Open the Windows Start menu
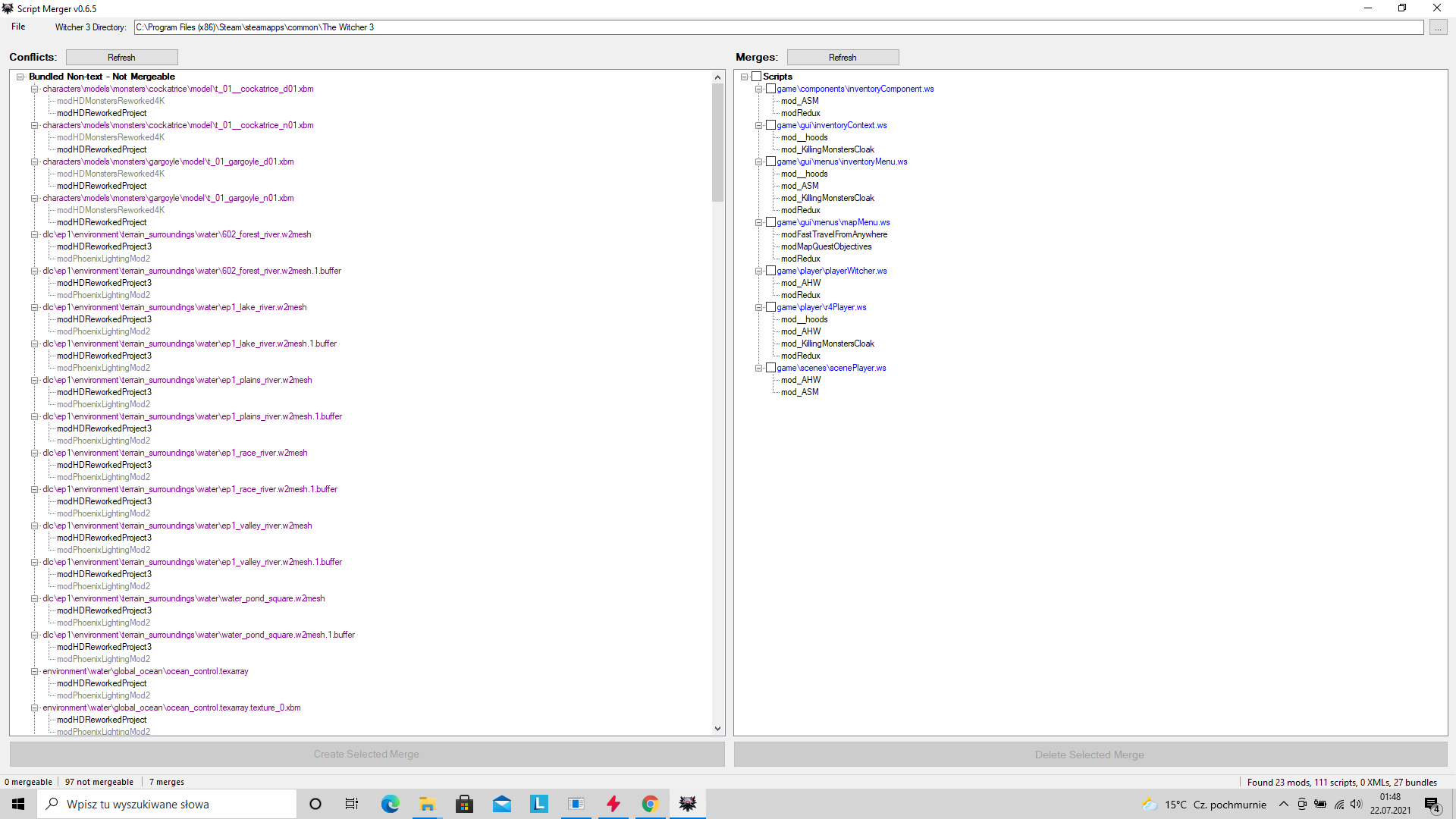 point(18,804)
